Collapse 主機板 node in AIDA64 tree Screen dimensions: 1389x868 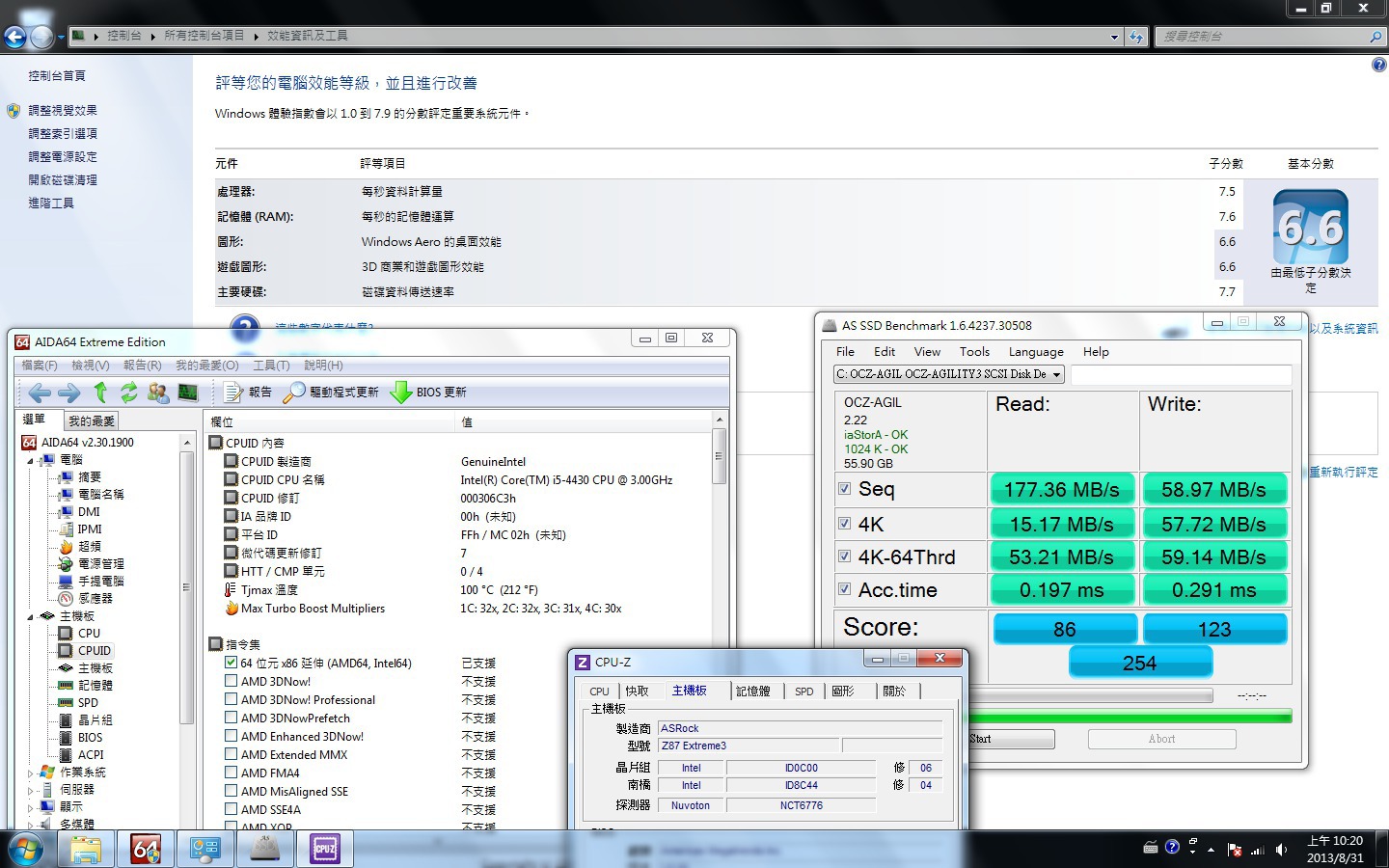30,616
